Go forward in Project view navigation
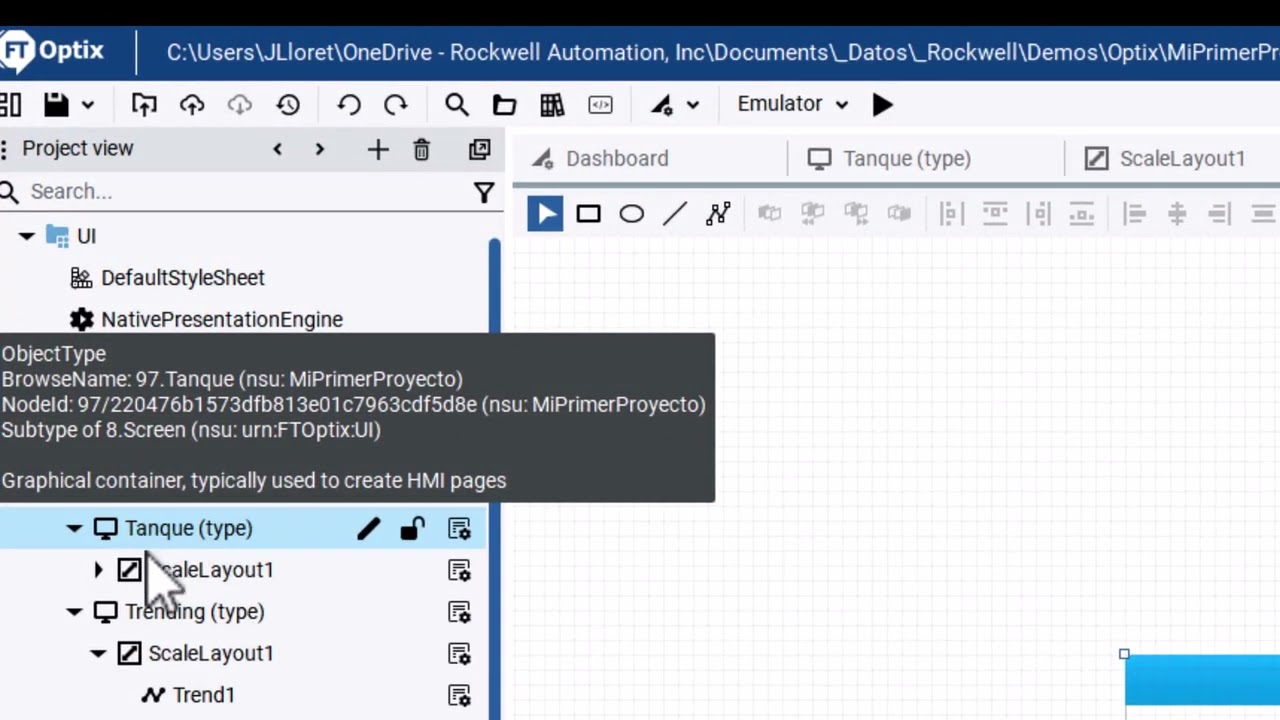This screenshot has height=720, width=1280. pyautogui.click(x=319, y=149)
